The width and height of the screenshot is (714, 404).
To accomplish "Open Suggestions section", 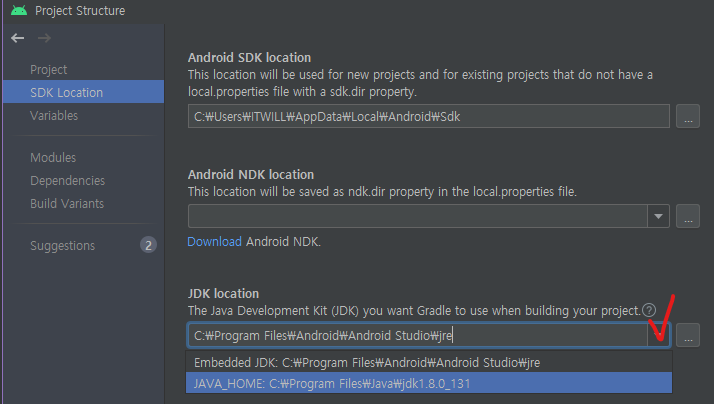I will [62, 245].
